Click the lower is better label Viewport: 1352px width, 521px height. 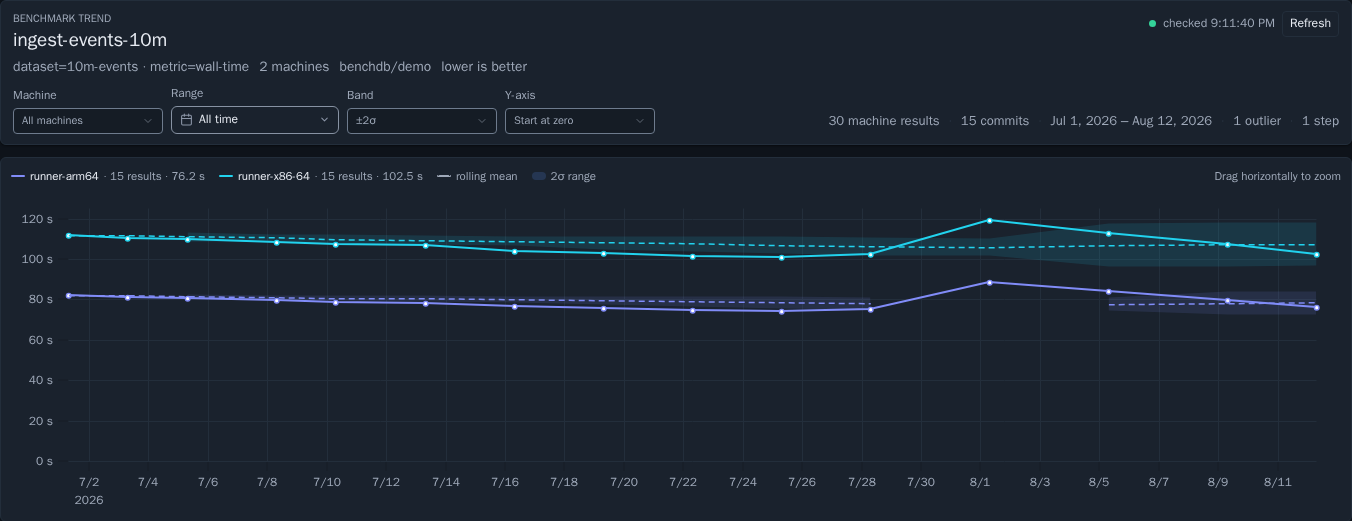[484, 66]
